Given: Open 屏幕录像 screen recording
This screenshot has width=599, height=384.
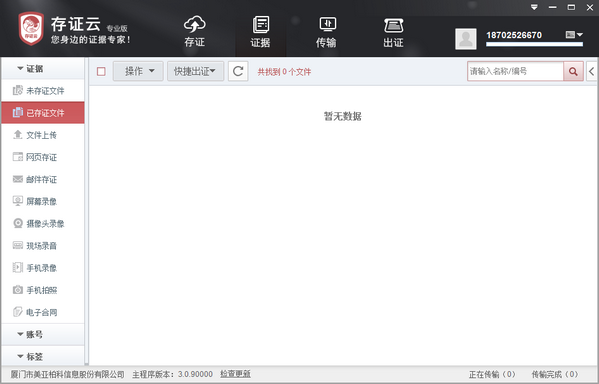Looking at the screenshot, I should point(43,201).
